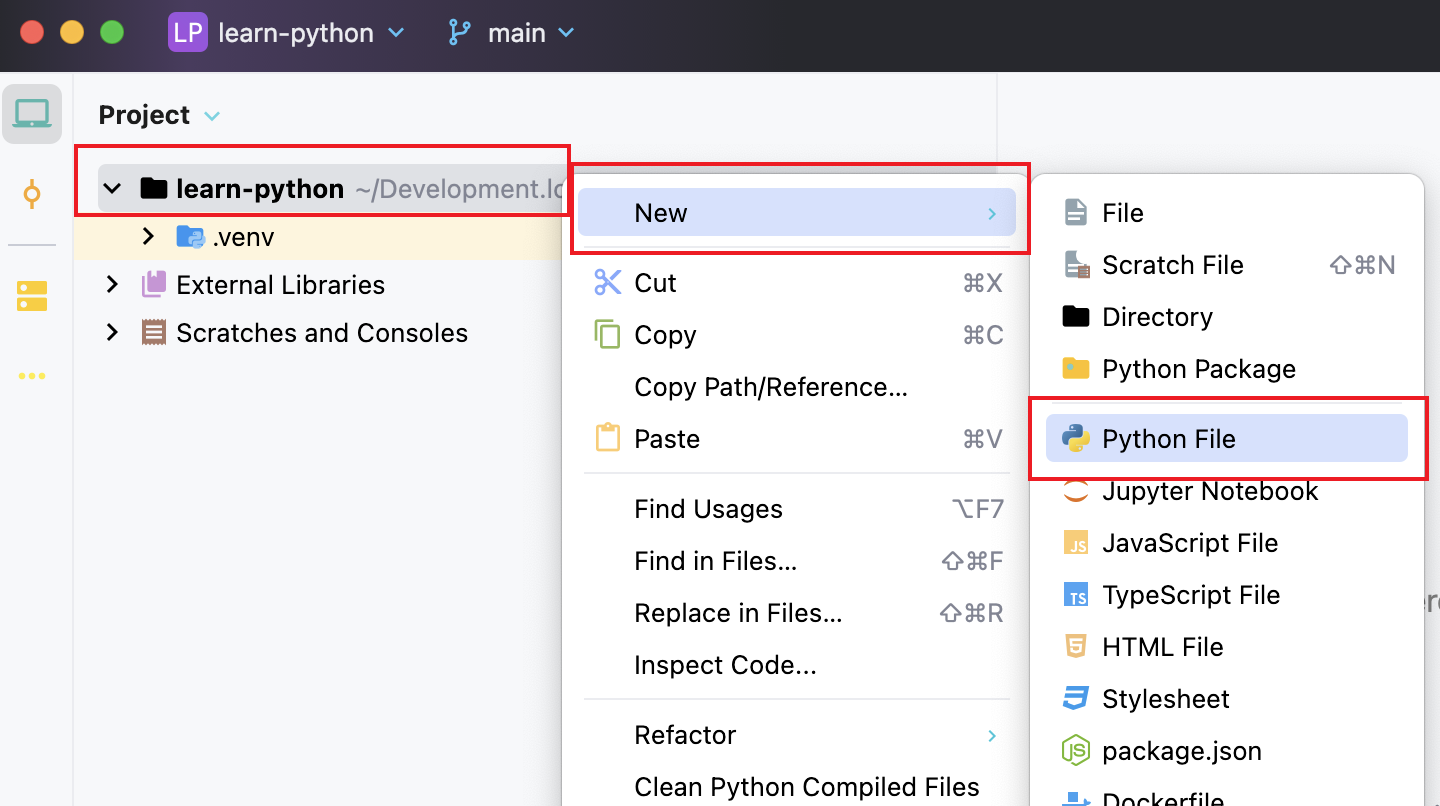Expand Scratches and Consoles node
This screenshot has height=806, width=1440.
click(x=112, y=333)
